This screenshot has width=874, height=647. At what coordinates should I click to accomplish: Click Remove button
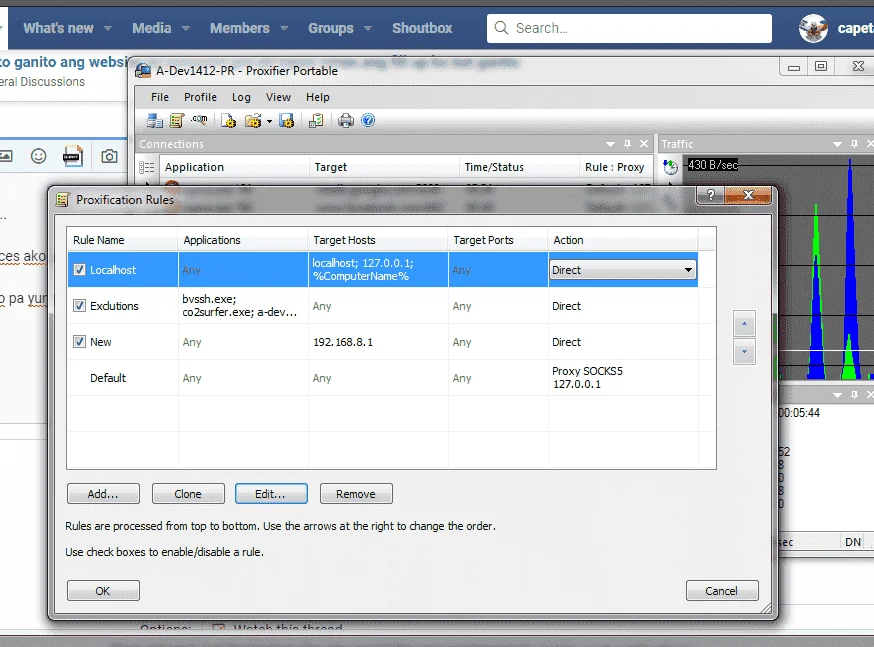[356, 494]
